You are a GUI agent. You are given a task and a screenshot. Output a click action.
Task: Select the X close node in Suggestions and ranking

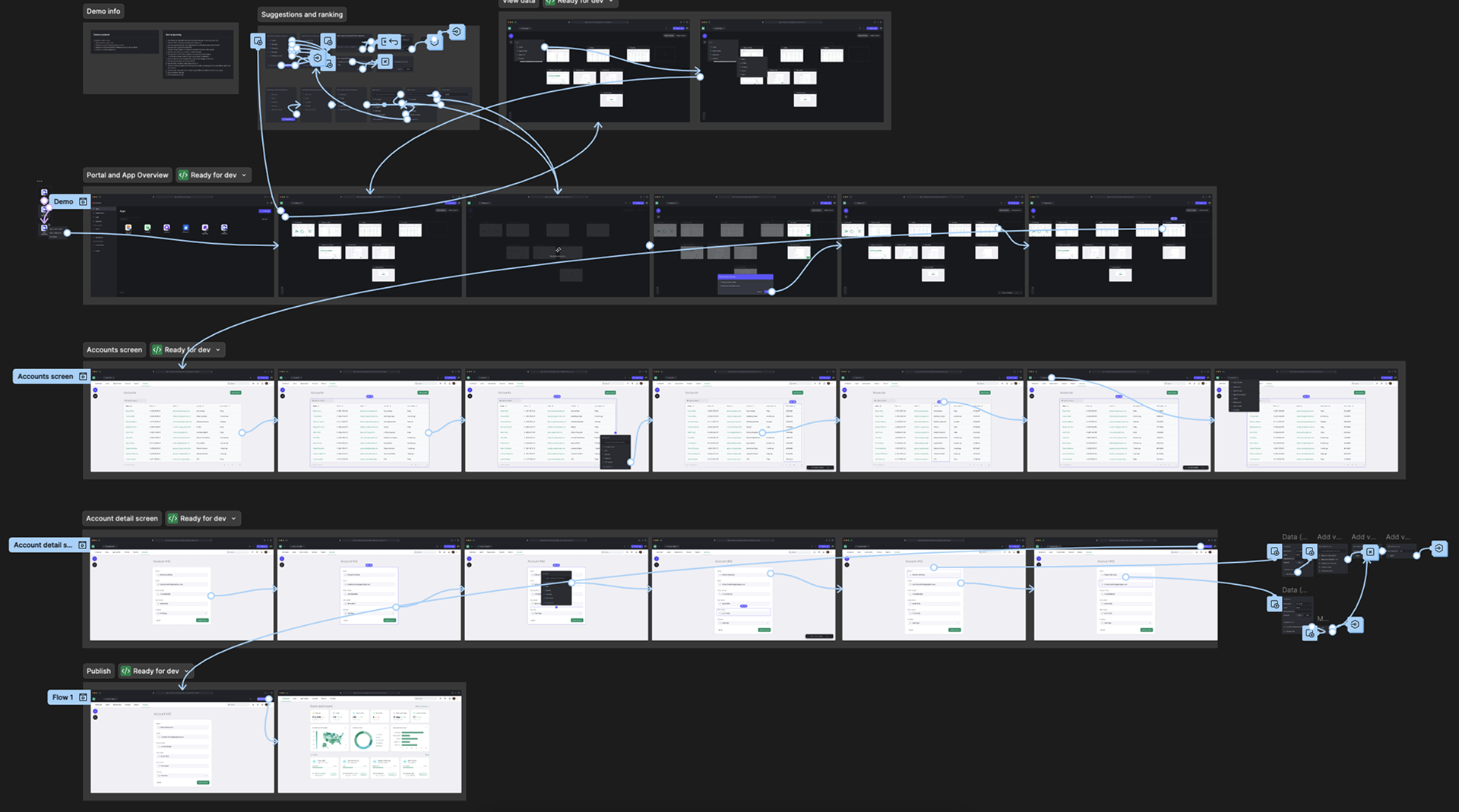[x=385, y=62]
